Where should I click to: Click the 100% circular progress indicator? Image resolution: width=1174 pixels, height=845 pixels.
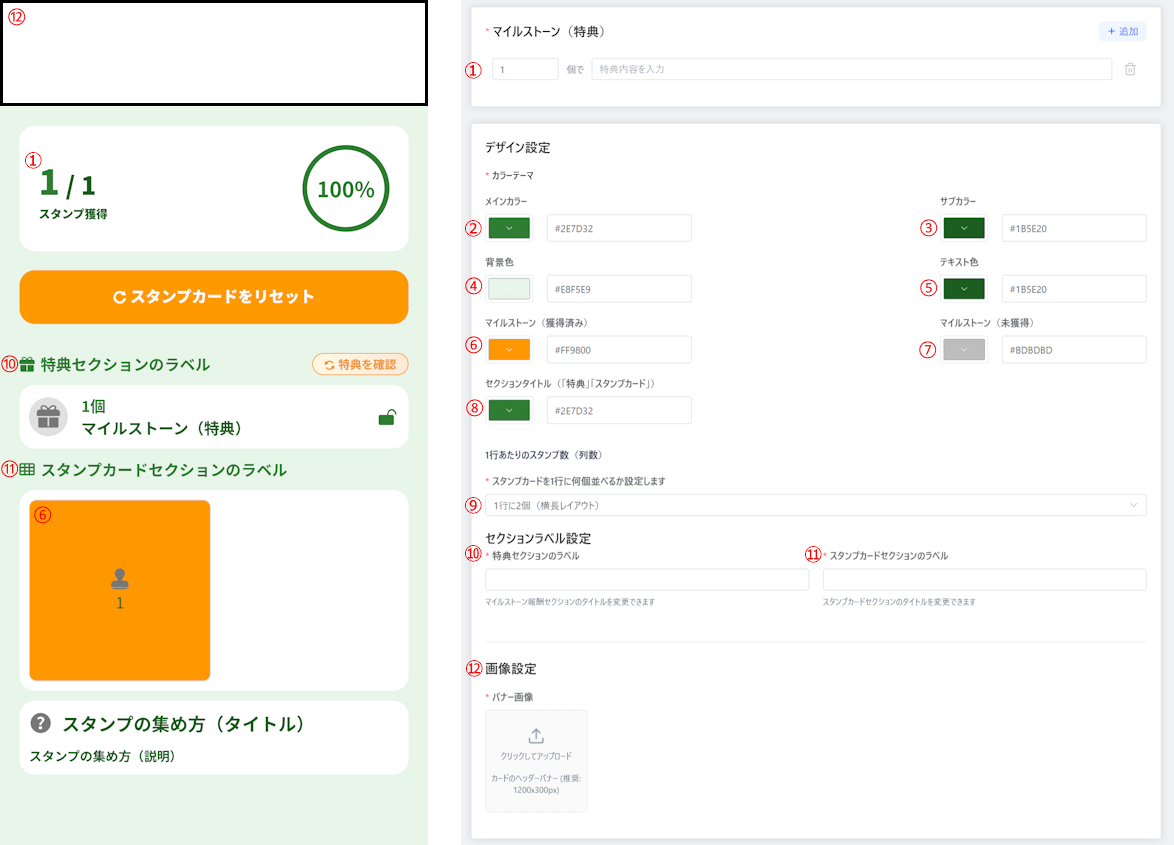click(345, 189)
